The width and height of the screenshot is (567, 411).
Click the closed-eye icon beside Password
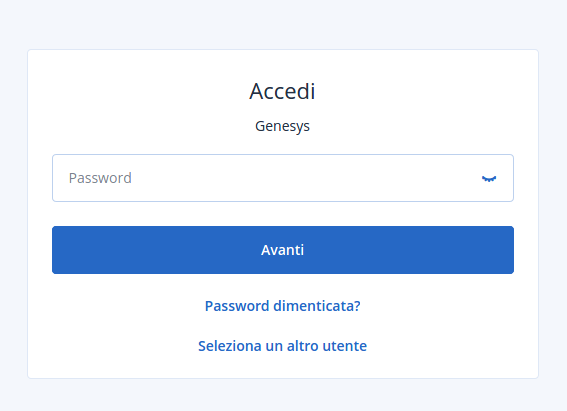489,179
